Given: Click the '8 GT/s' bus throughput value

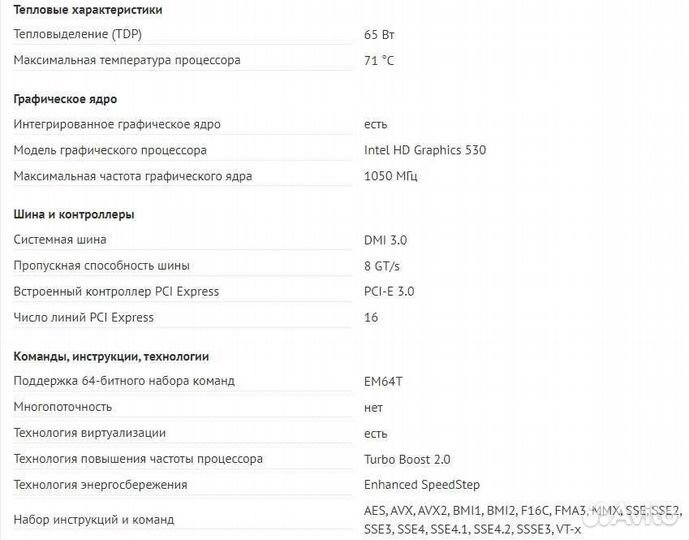Looking at the screenshot, I should 382,266.
